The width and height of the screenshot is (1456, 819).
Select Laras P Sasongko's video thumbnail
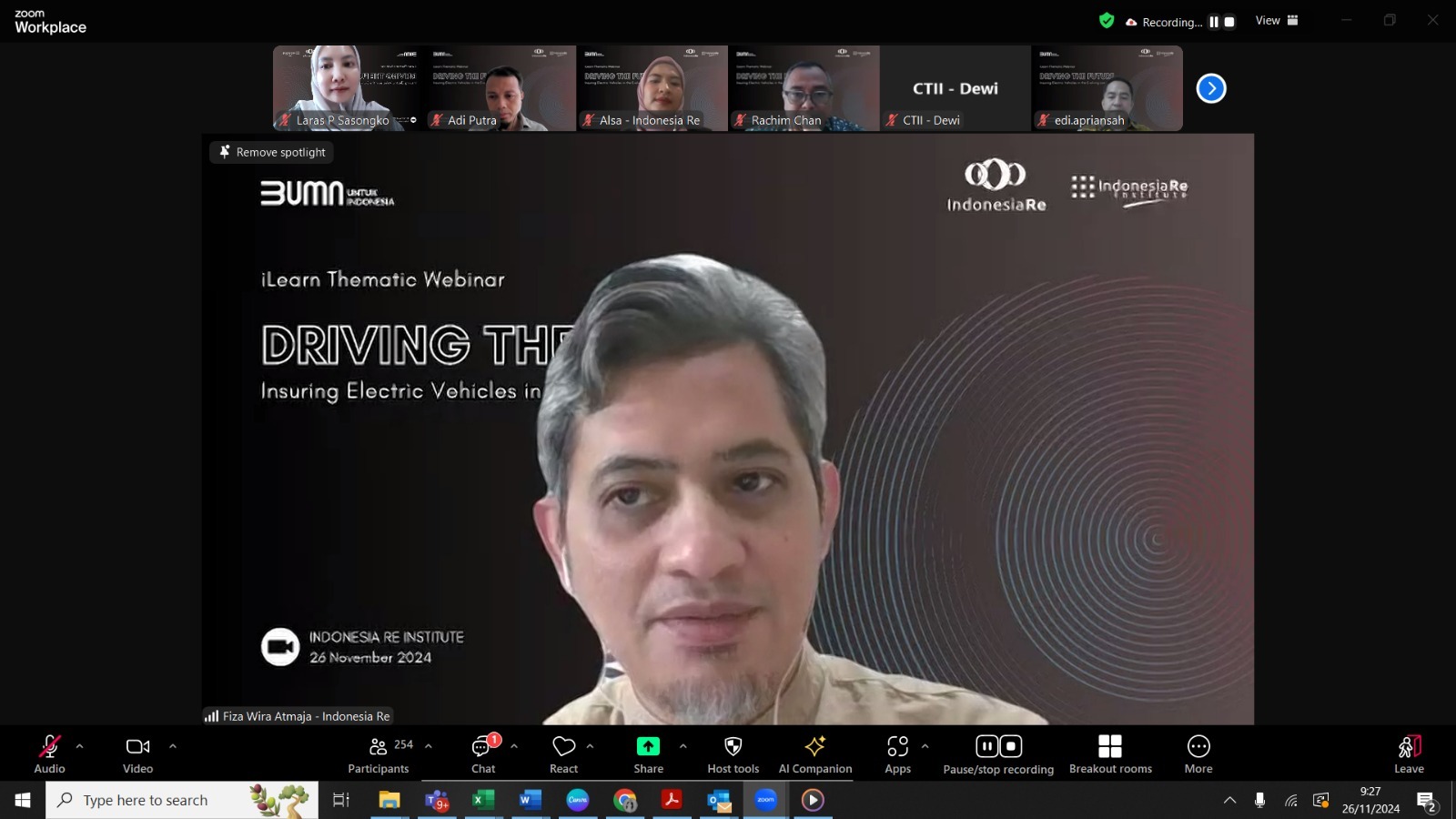coord(349,88)
